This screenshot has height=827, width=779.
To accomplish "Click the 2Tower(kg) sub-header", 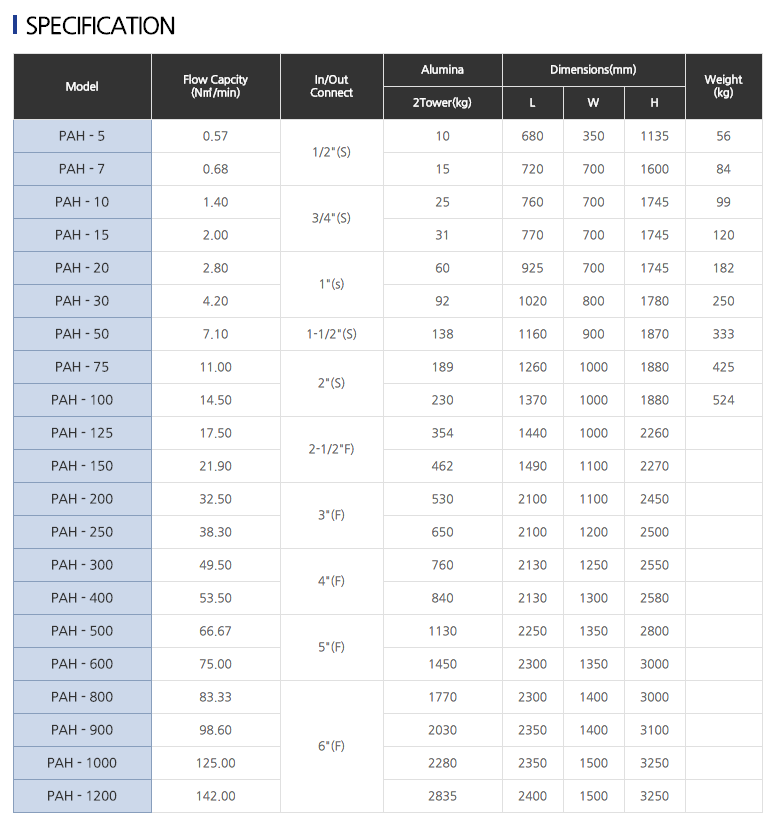I will (442, 103).
